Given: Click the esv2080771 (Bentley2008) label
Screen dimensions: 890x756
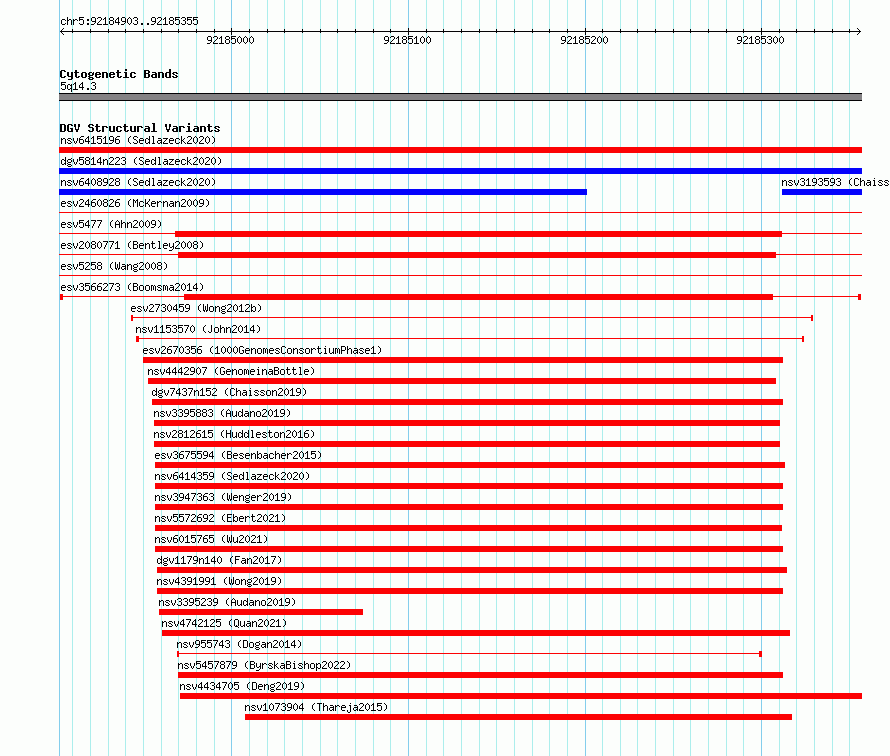Looking at the screenshot, I should click(132, 245).
